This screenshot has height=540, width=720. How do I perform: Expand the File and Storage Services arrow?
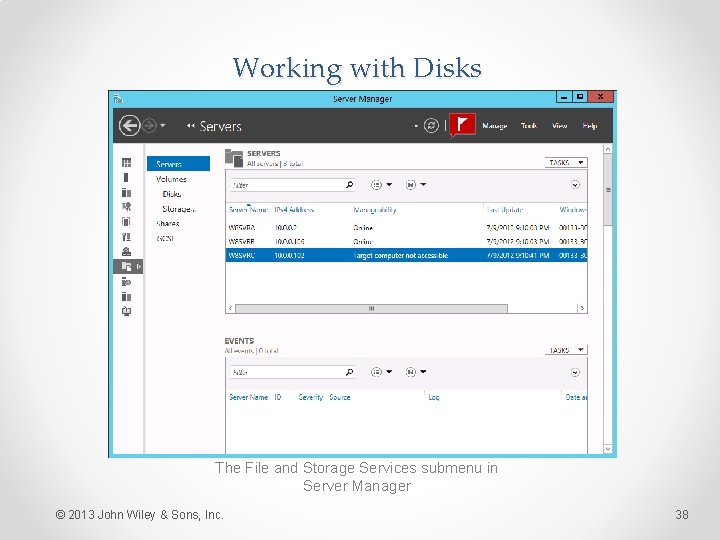point(139,266)
